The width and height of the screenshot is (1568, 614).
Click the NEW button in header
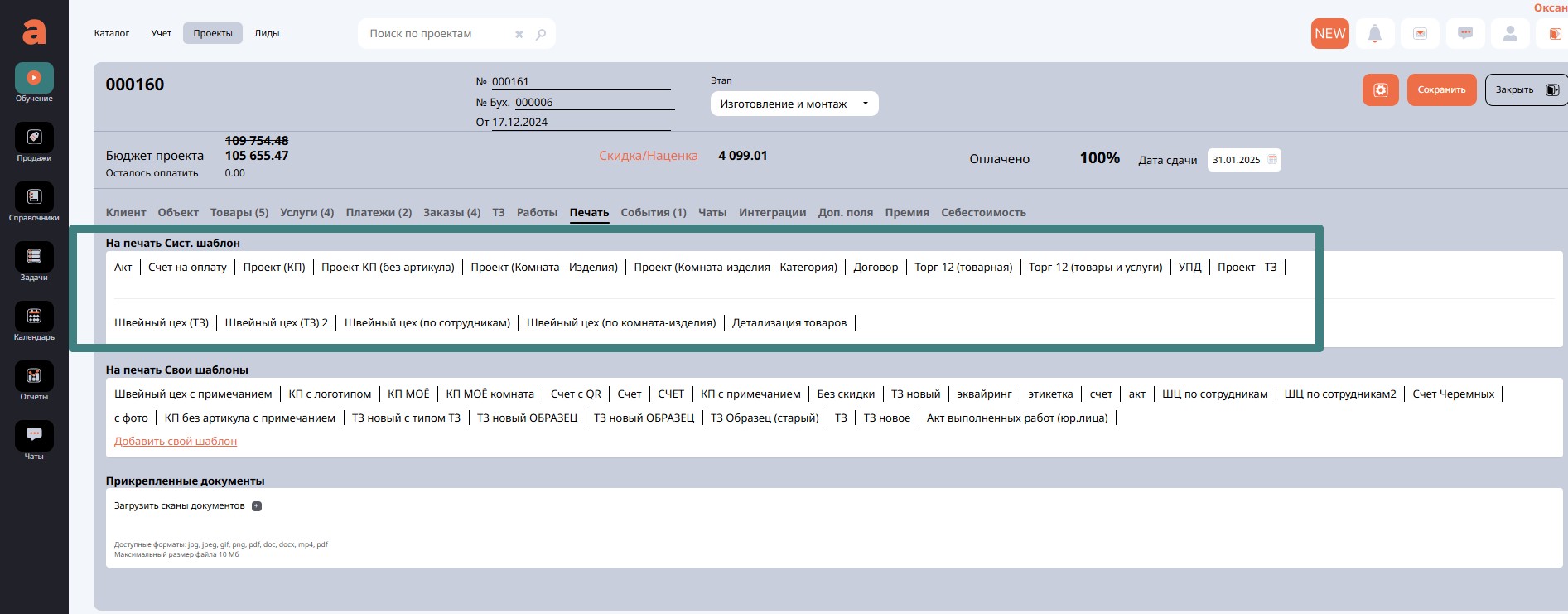pos(1329,34)
